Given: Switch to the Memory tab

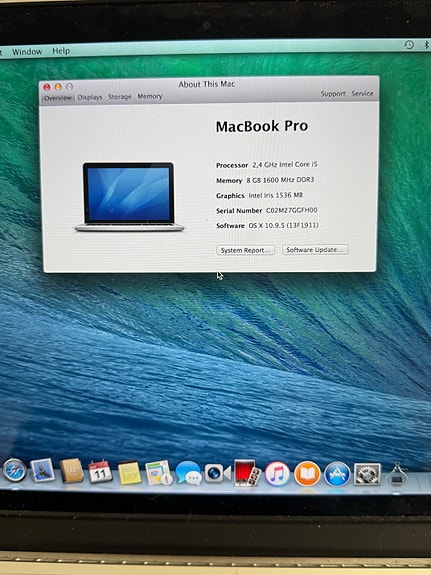Looking at the screenshot, I should click(x=150, y=96).
